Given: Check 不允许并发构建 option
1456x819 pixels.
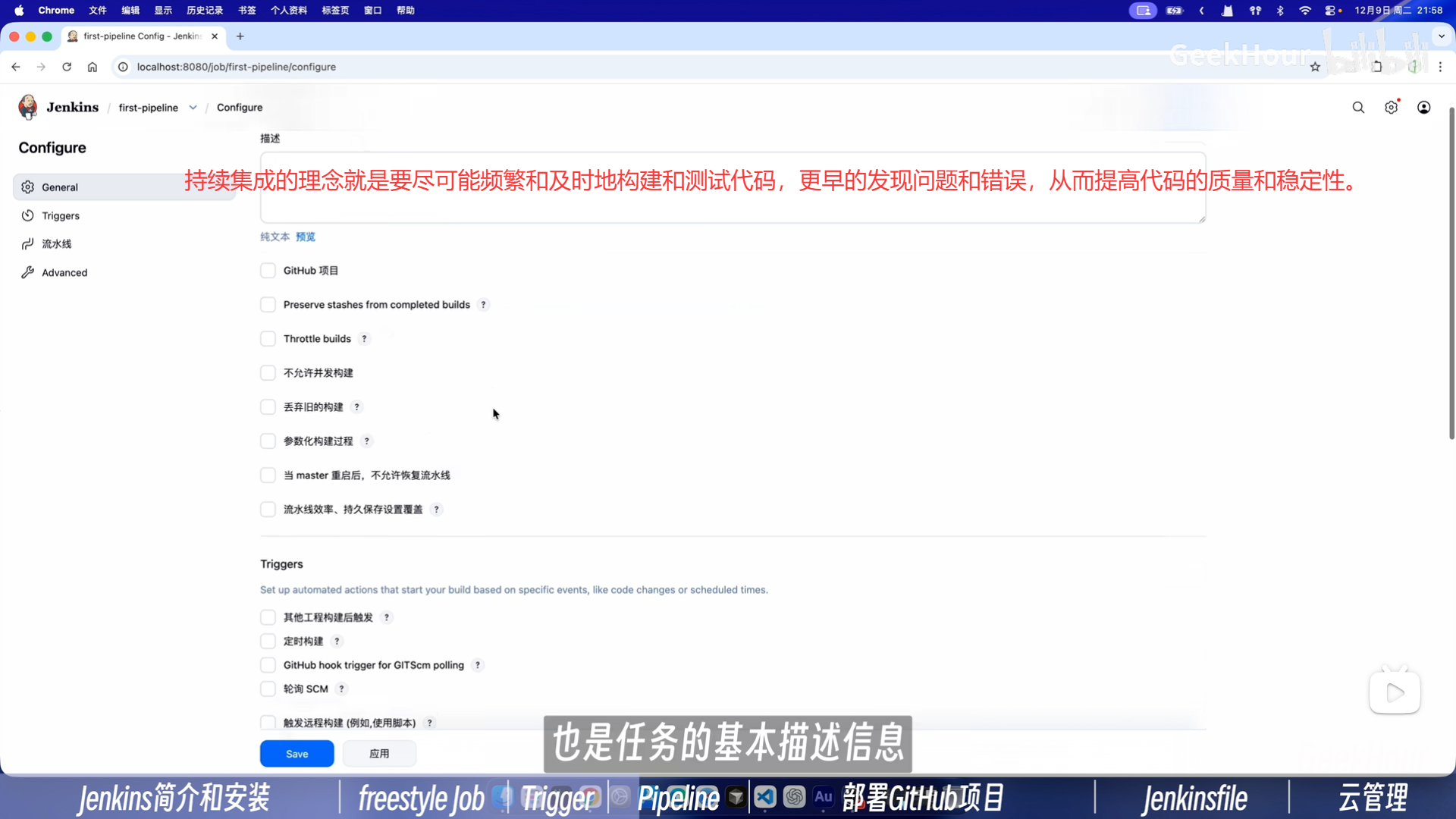Looking at the screenshot, I should click(268, 373).
